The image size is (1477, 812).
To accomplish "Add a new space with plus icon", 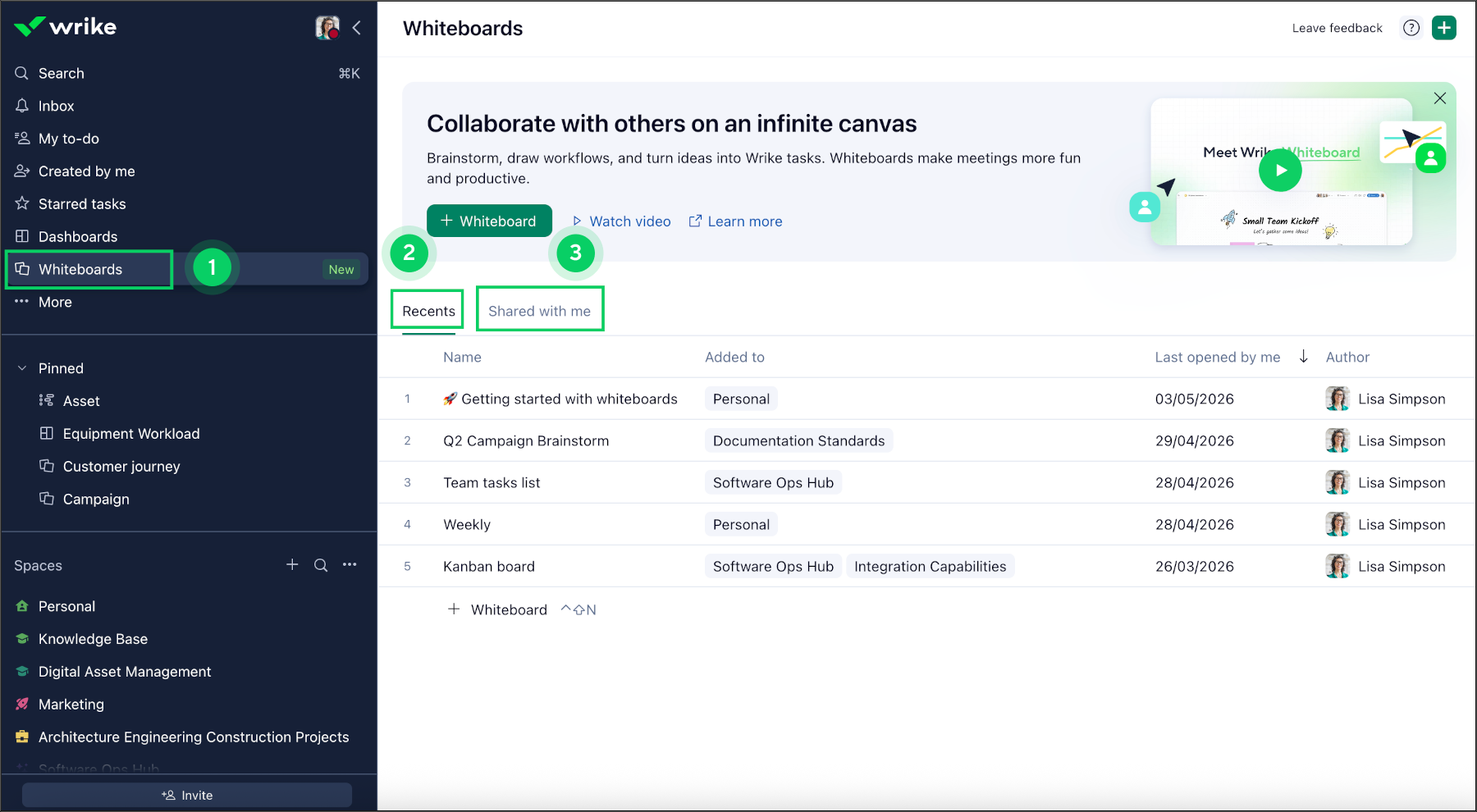I will [x=292, y=565].
